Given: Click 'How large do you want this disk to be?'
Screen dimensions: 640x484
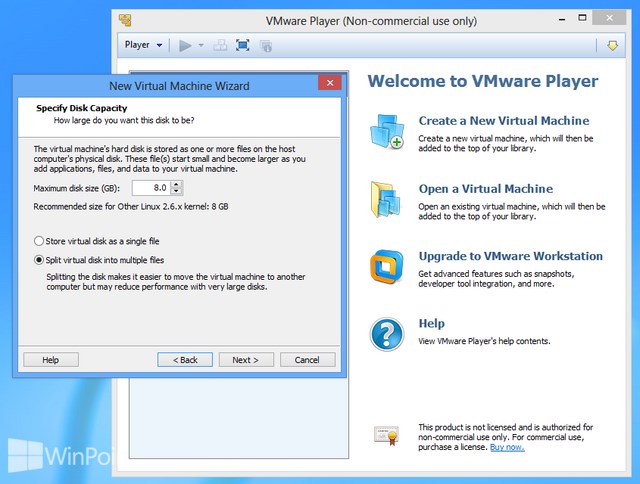Looking at the screenshot, I should [x=124, y=120].
